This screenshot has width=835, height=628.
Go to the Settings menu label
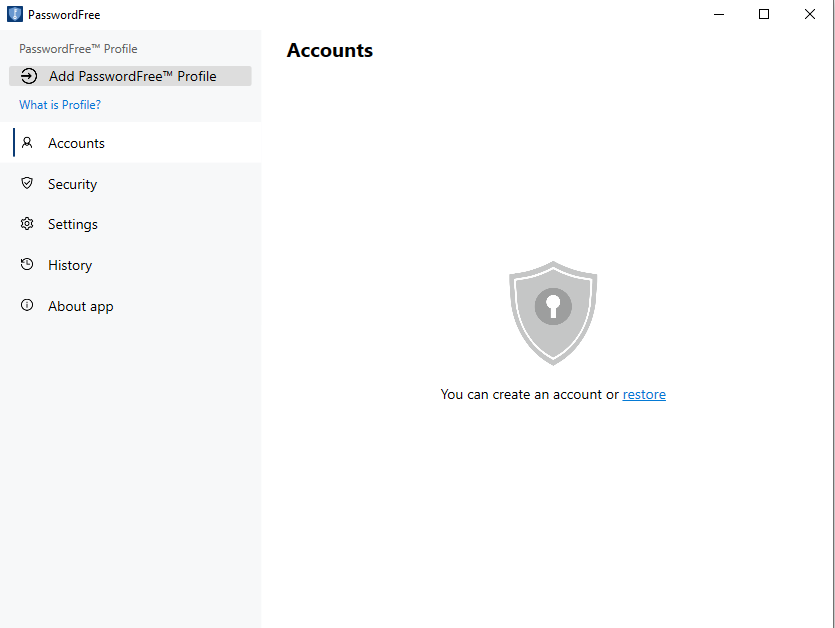(x=73, y=224)
